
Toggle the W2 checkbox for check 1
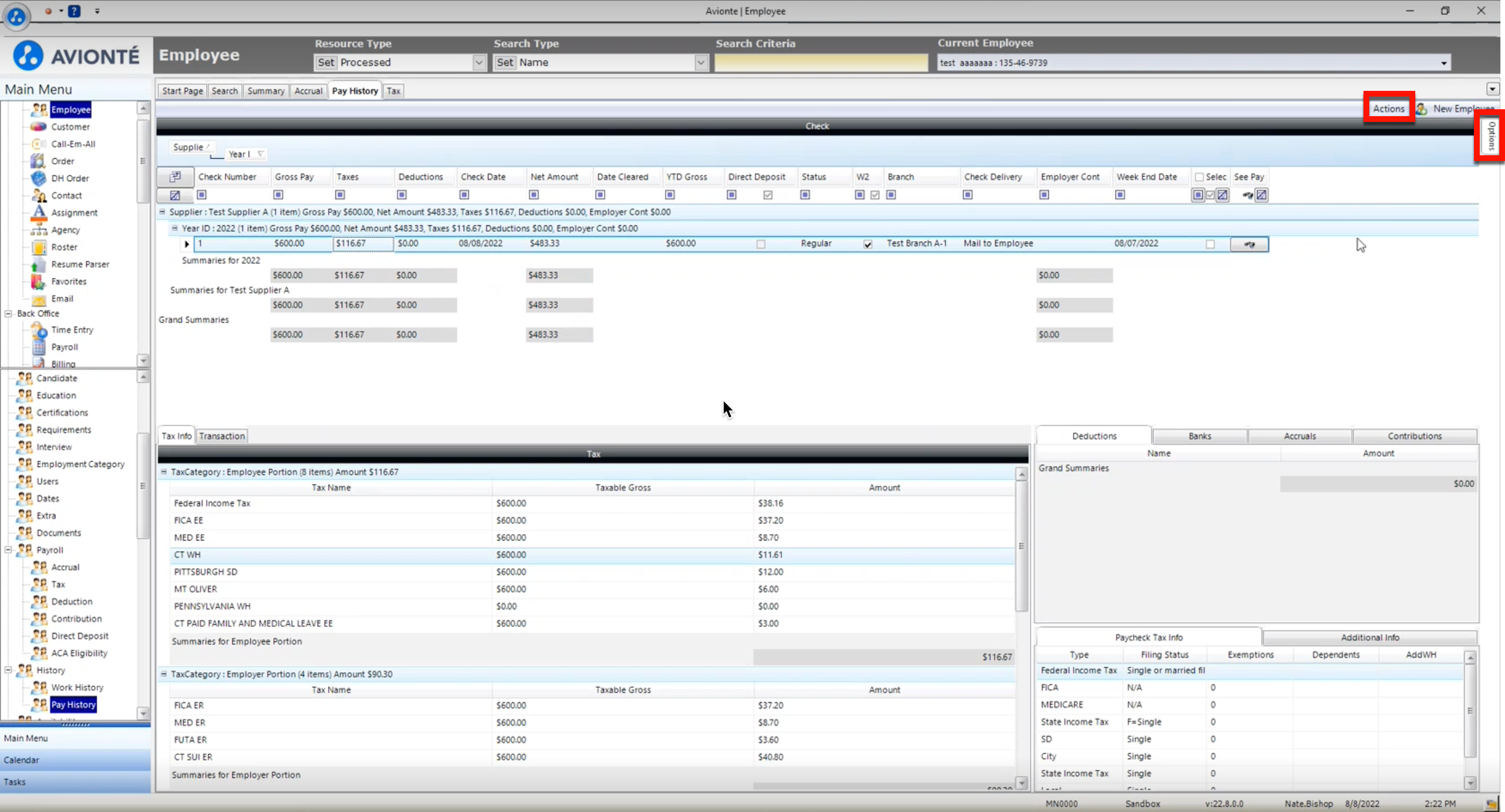coord(868,244)
